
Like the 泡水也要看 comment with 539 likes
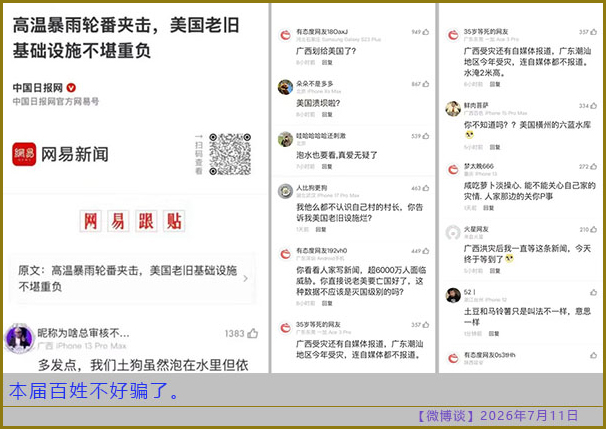click(426, 136)
